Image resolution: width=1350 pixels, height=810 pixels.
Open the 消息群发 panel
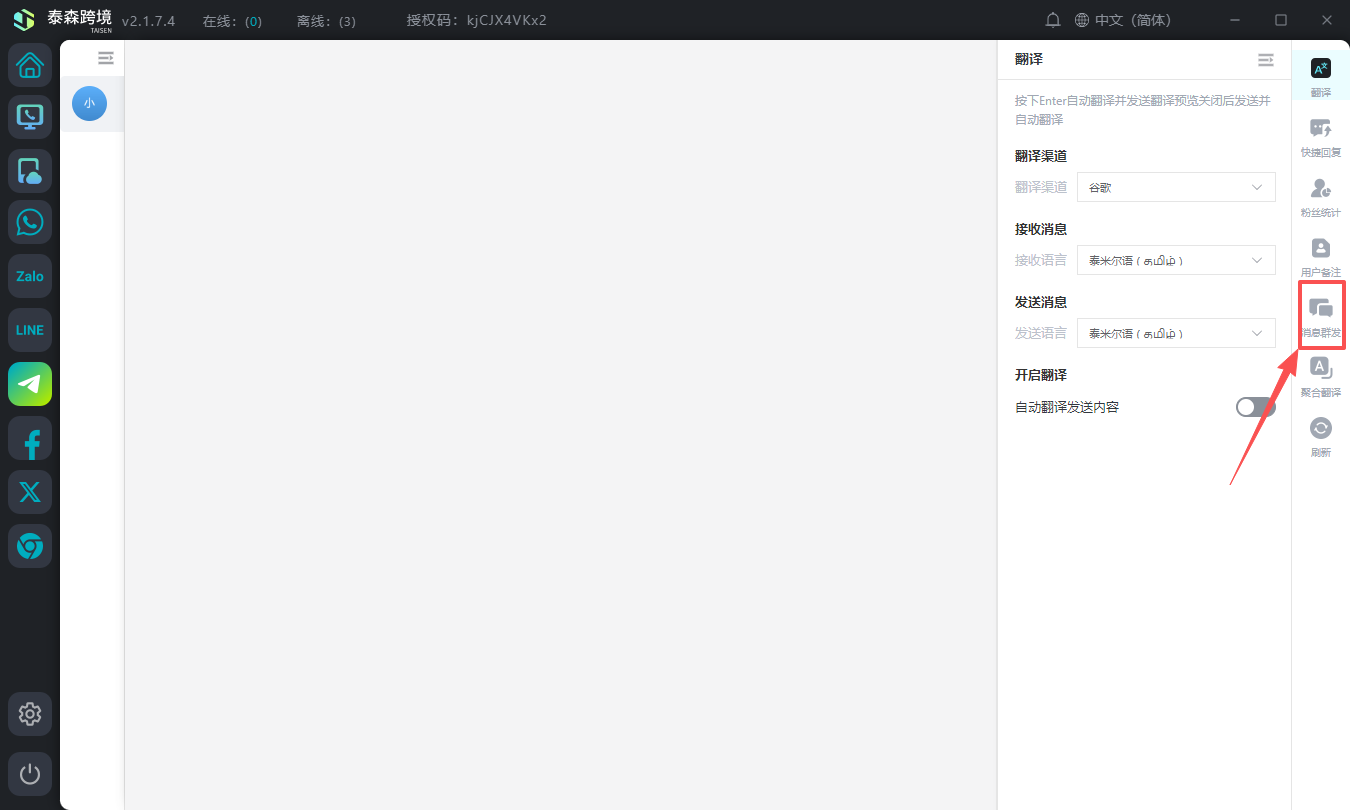[1320, 316]
